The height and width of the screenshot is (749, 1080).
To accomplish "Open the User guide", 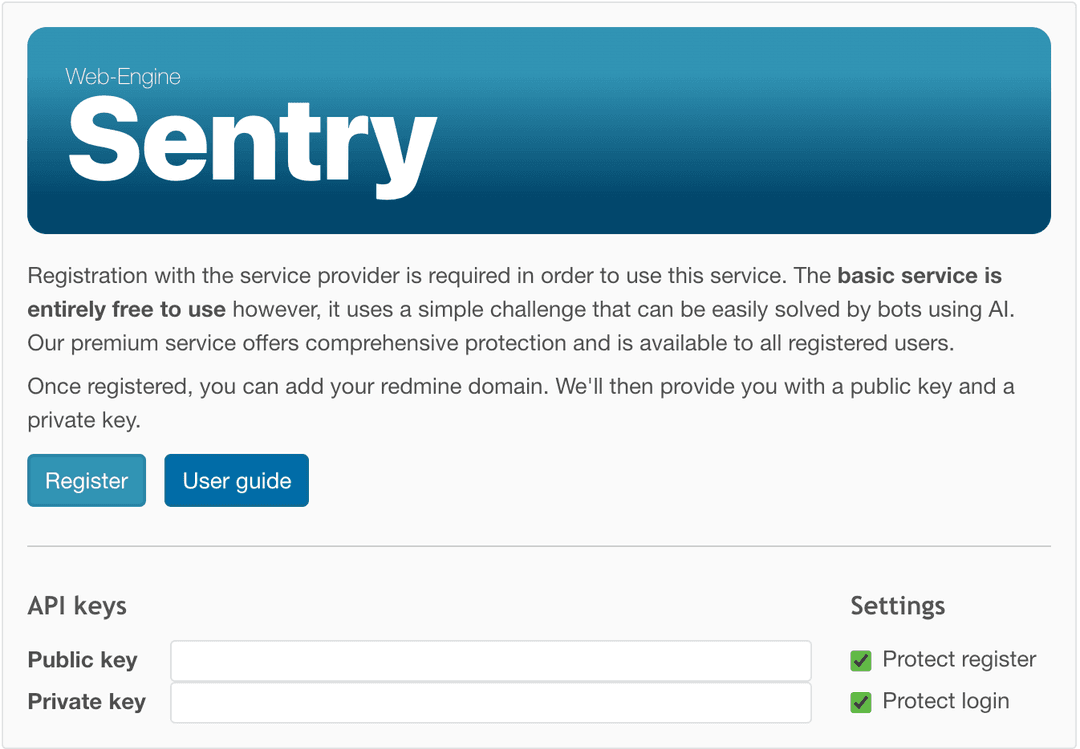I will point(236,480).
